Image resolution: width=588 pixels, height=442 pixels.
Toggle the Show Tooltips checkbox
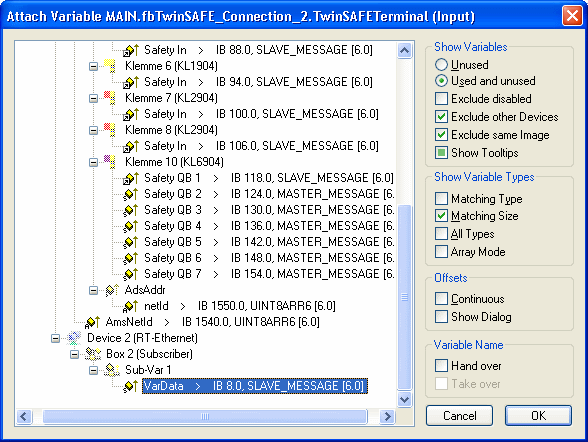tap(441, 153)
